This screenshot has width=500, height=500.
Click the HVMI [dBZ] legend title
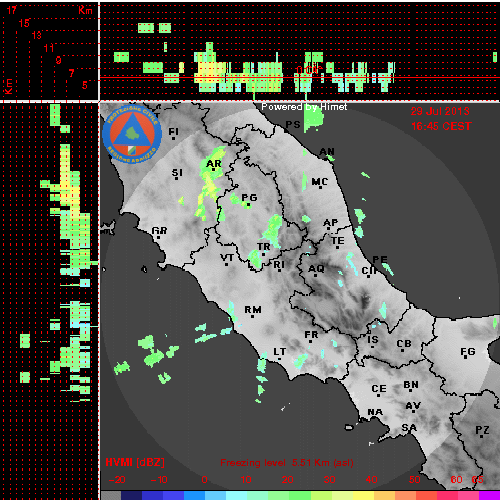click(135, 462)
